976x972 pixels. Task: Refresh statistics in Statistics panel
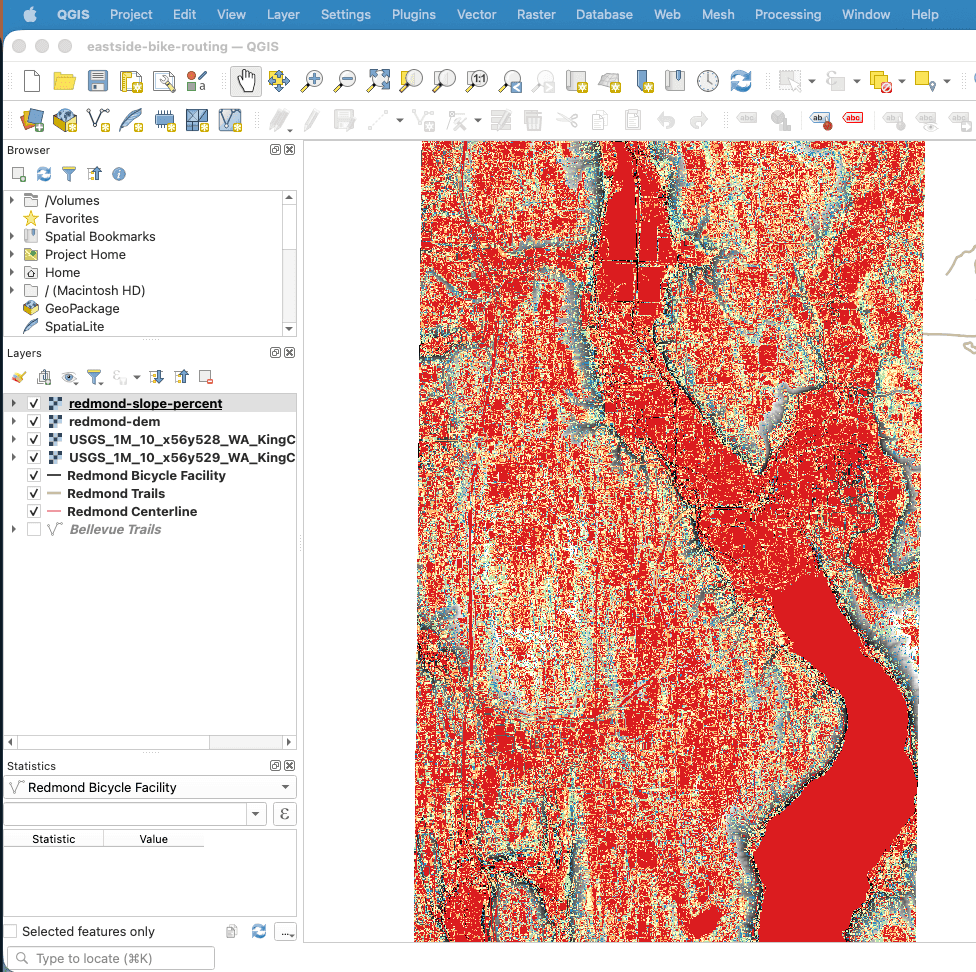click(259, 931)
